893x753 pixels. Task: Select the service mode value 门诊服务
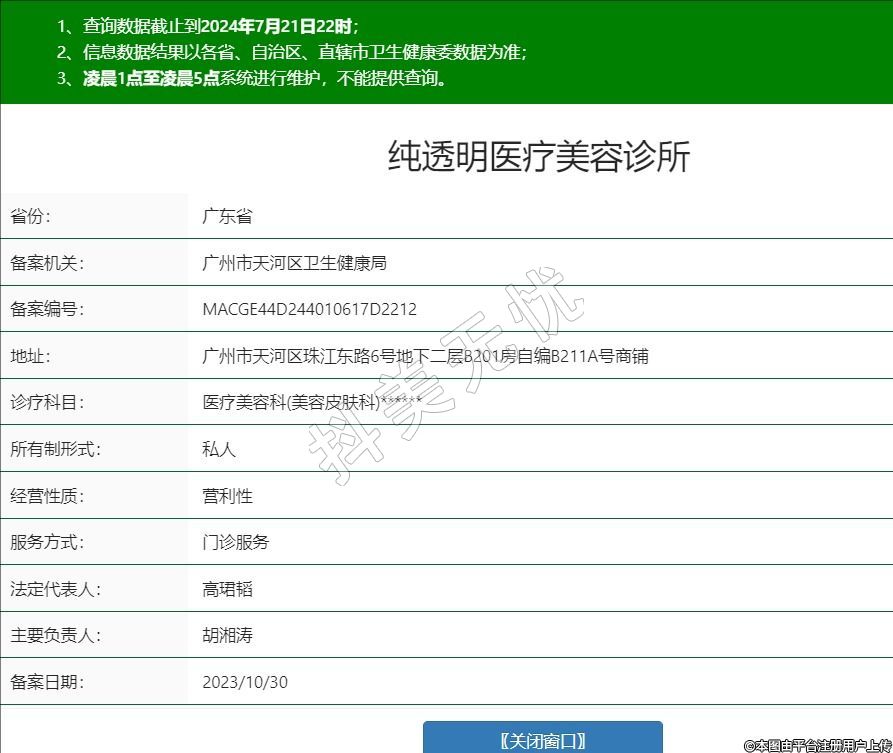[235, 542]
